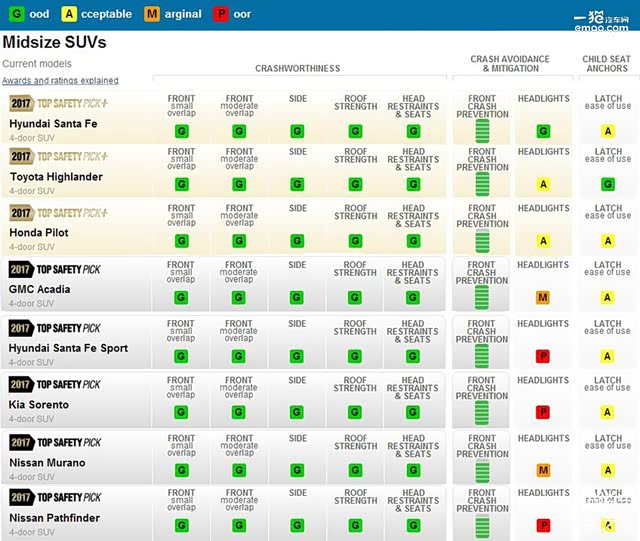Click Hyundai Santa Fe 2017 Top Safety Pick+ badge
The height and width of the screenshot is (541, 640).
pos(58,103)
